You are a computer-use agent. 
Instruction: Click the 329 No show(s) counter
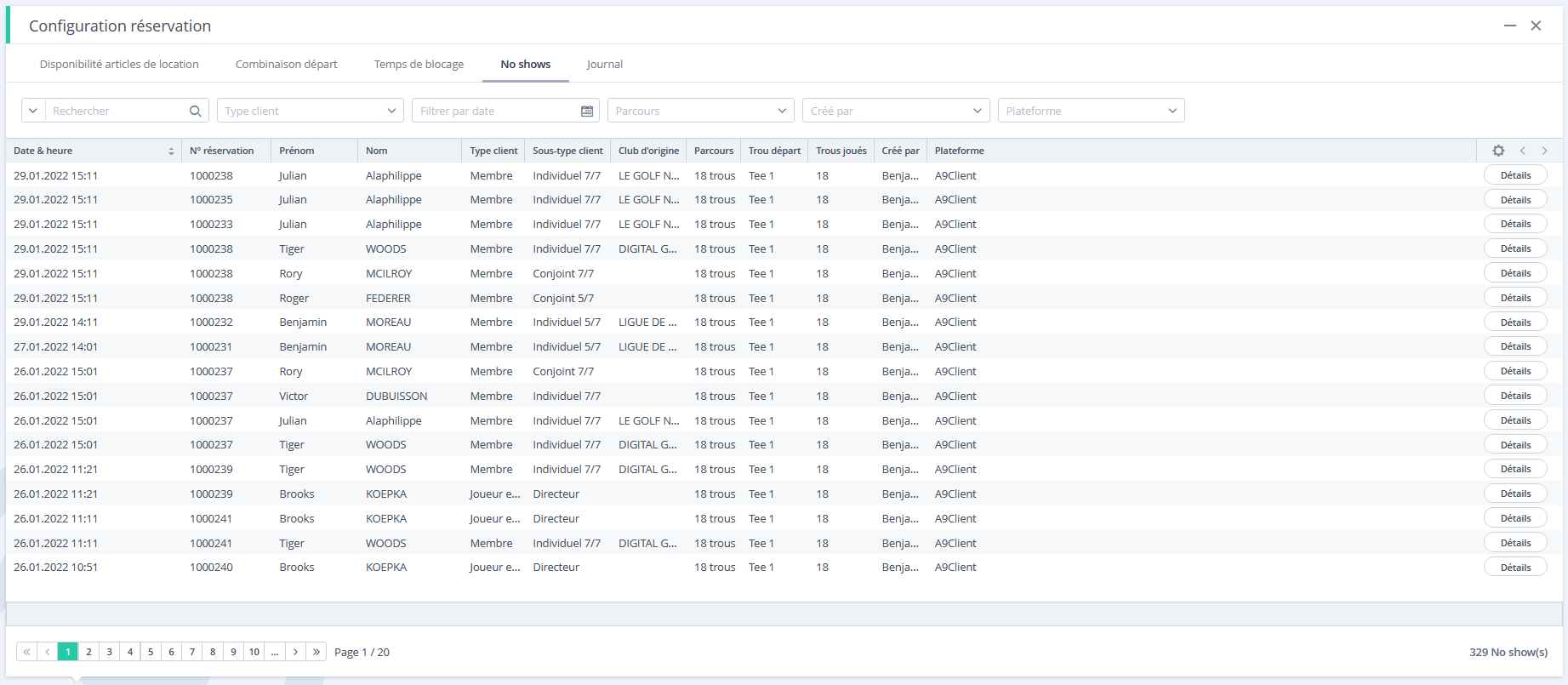tap(1508, 652)
